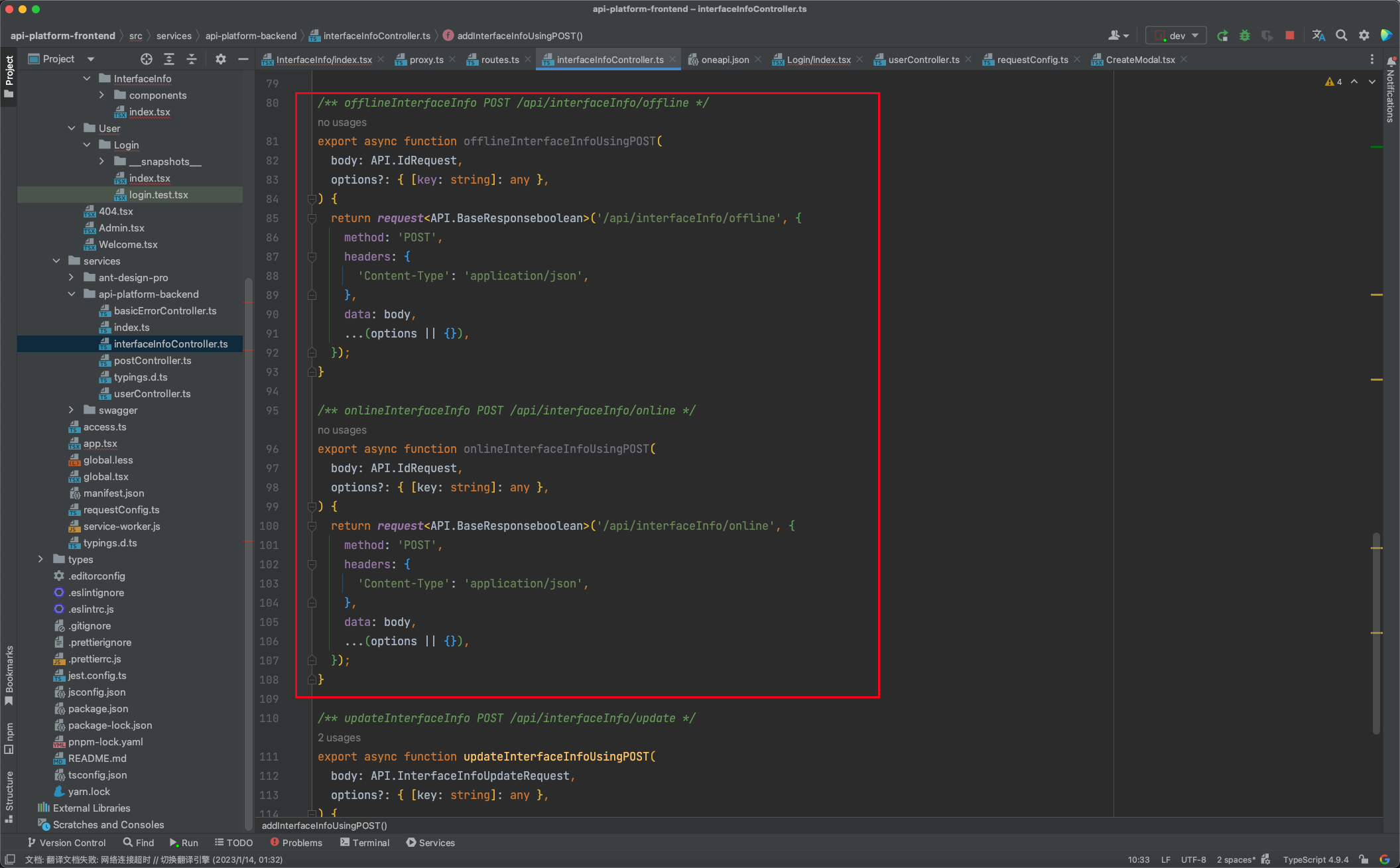
Task: Click Collapse All icon in Project panel
Action: tap(192, 59)
